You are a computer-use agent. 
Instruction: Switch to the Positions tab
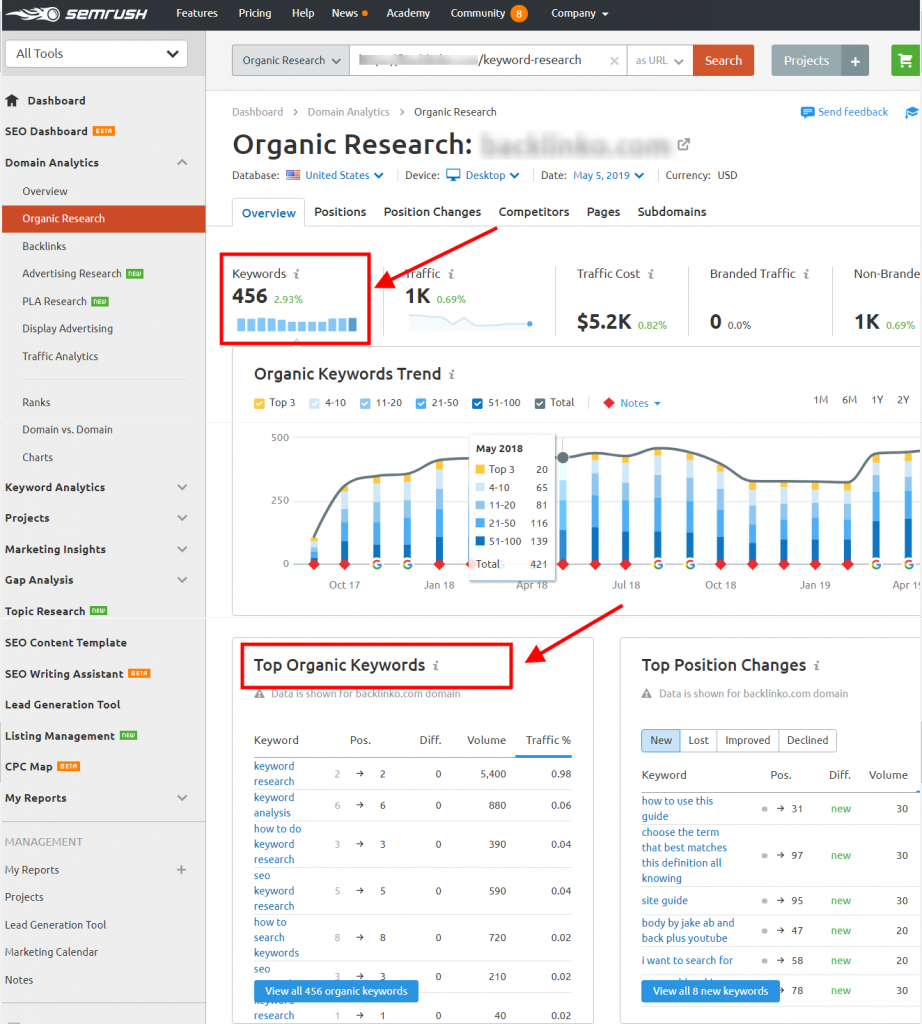[340, 212]
